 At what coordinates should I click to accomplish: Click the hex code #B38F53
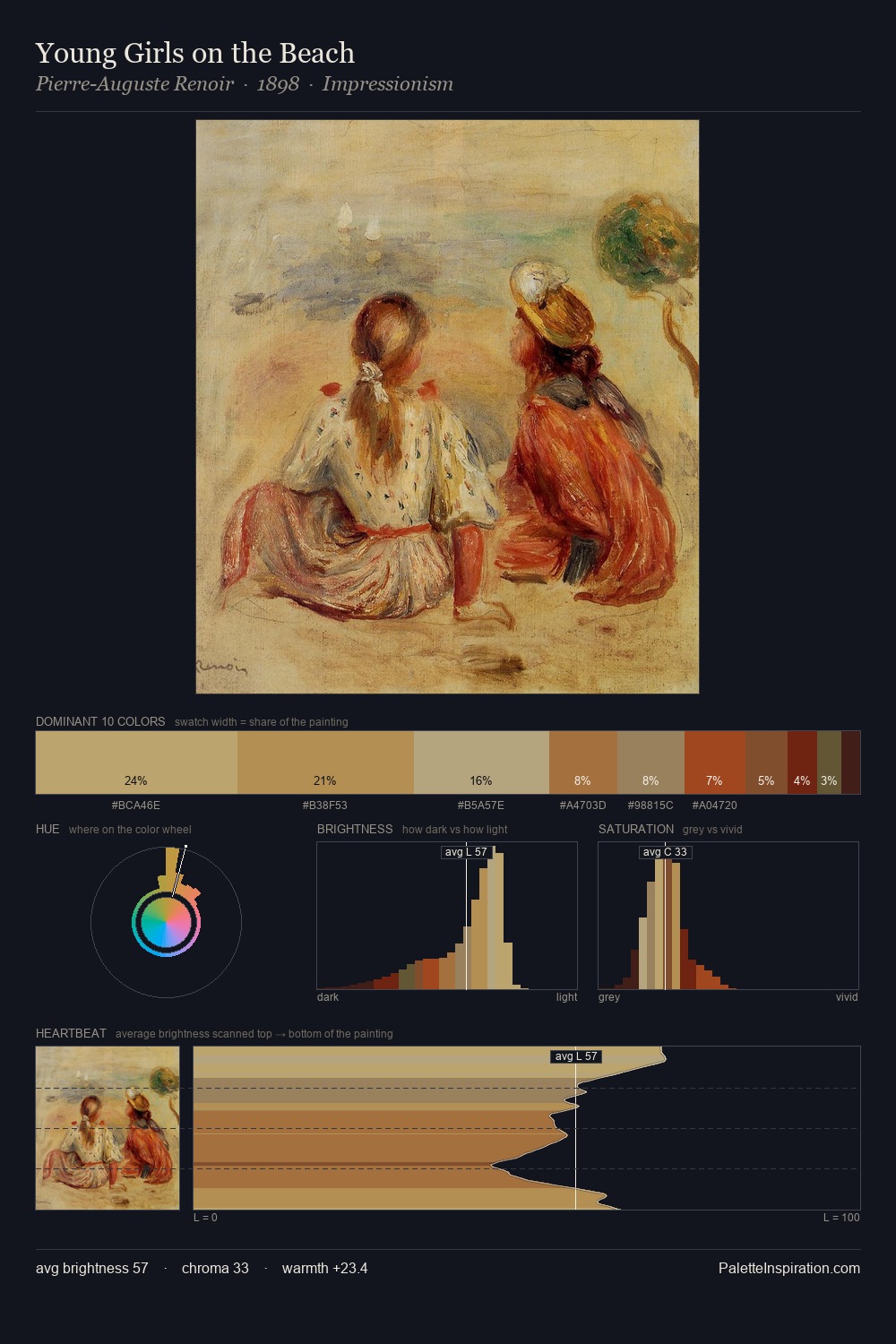pos(325,806)
